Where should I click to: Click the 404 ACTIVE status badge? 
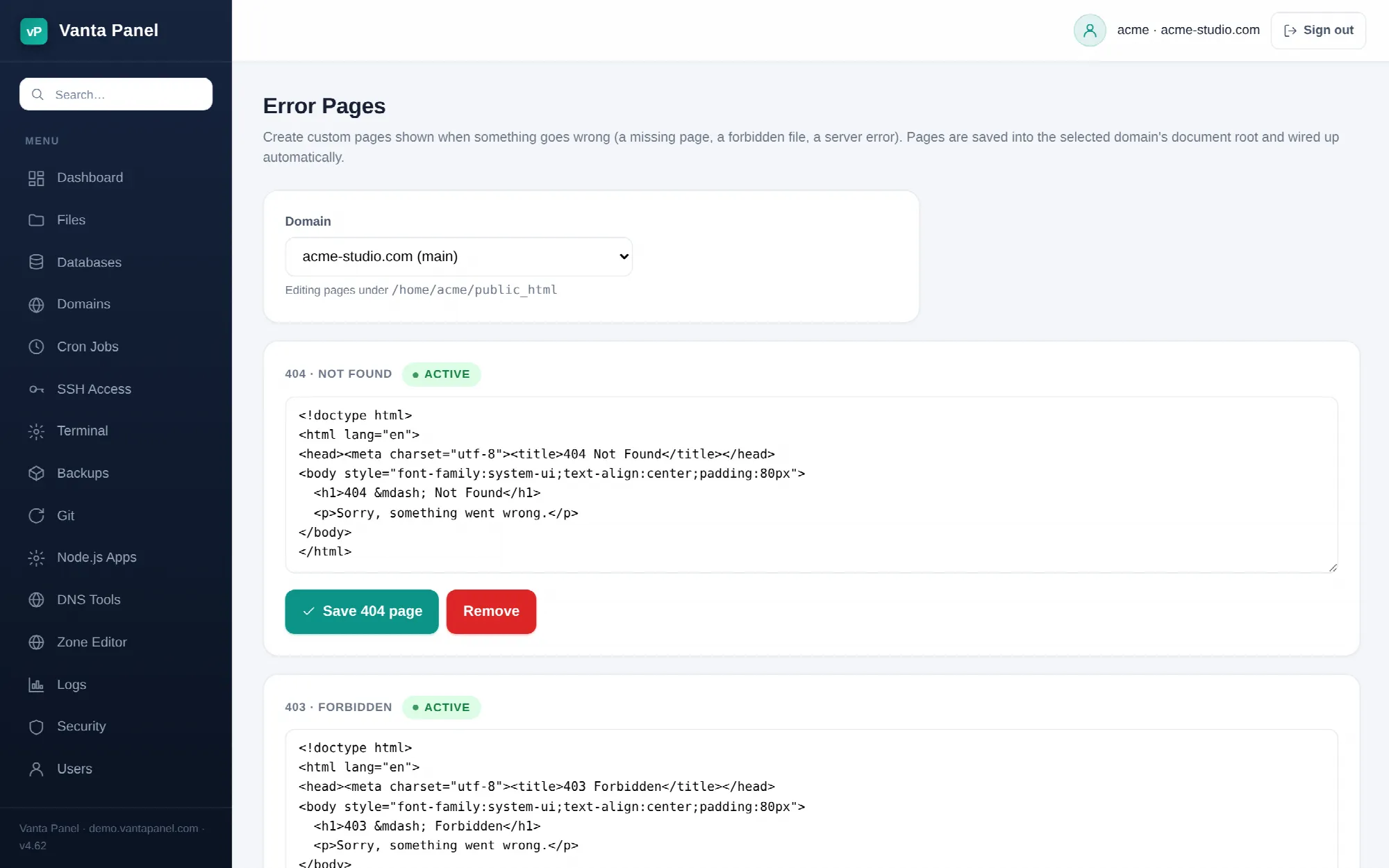pyautogui.click(x=441, y=374)
